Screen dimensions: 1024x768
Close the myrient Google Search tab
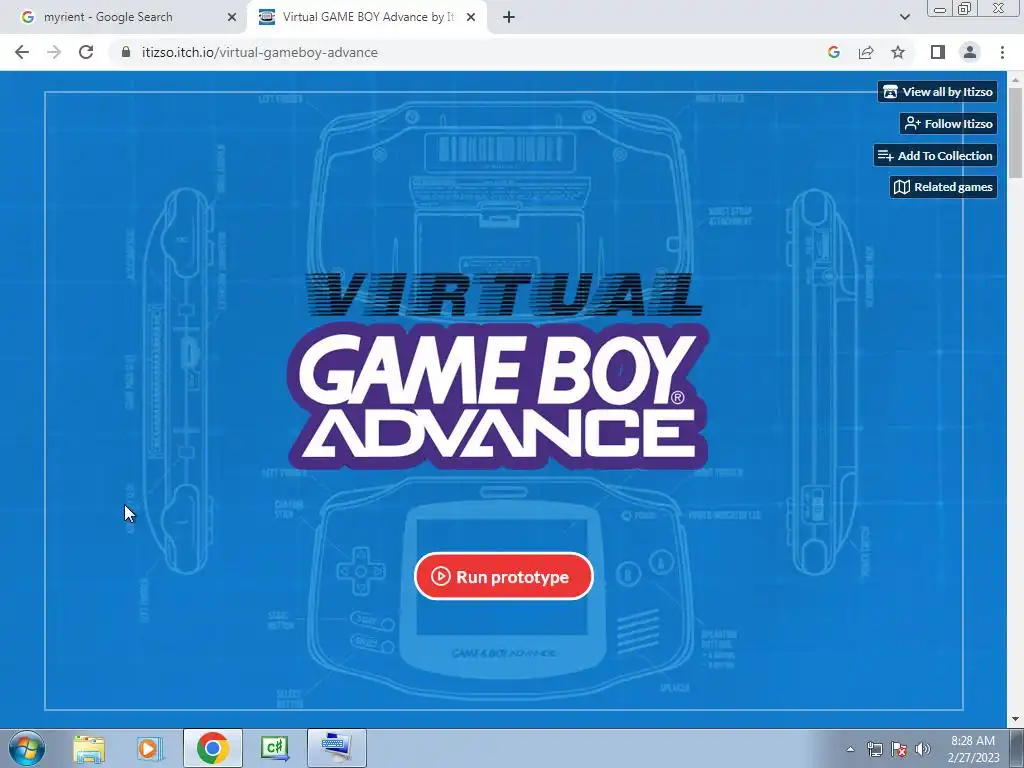(x=232, y=18)
